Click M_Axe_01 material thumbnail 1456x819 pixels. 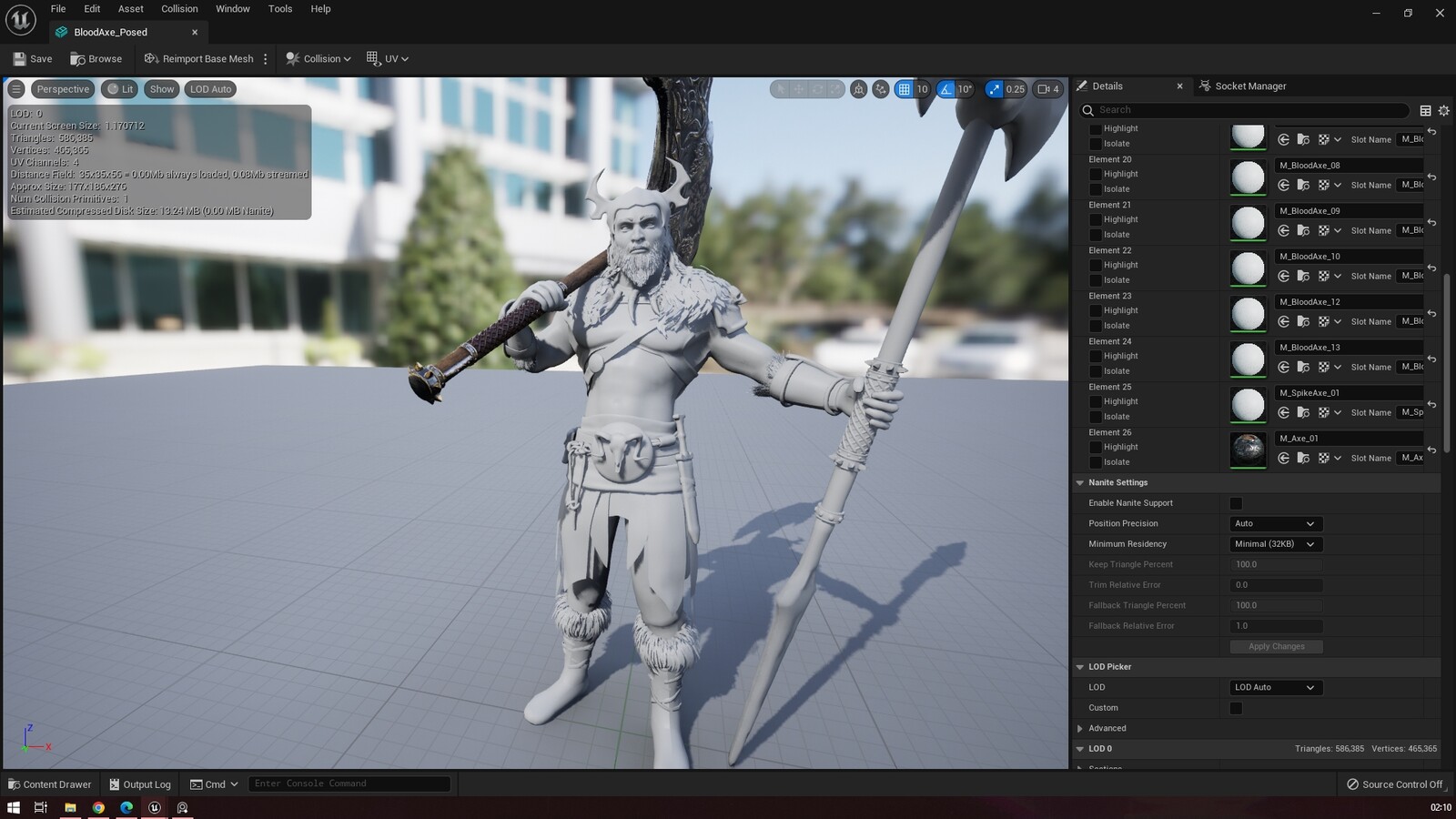1248,450
